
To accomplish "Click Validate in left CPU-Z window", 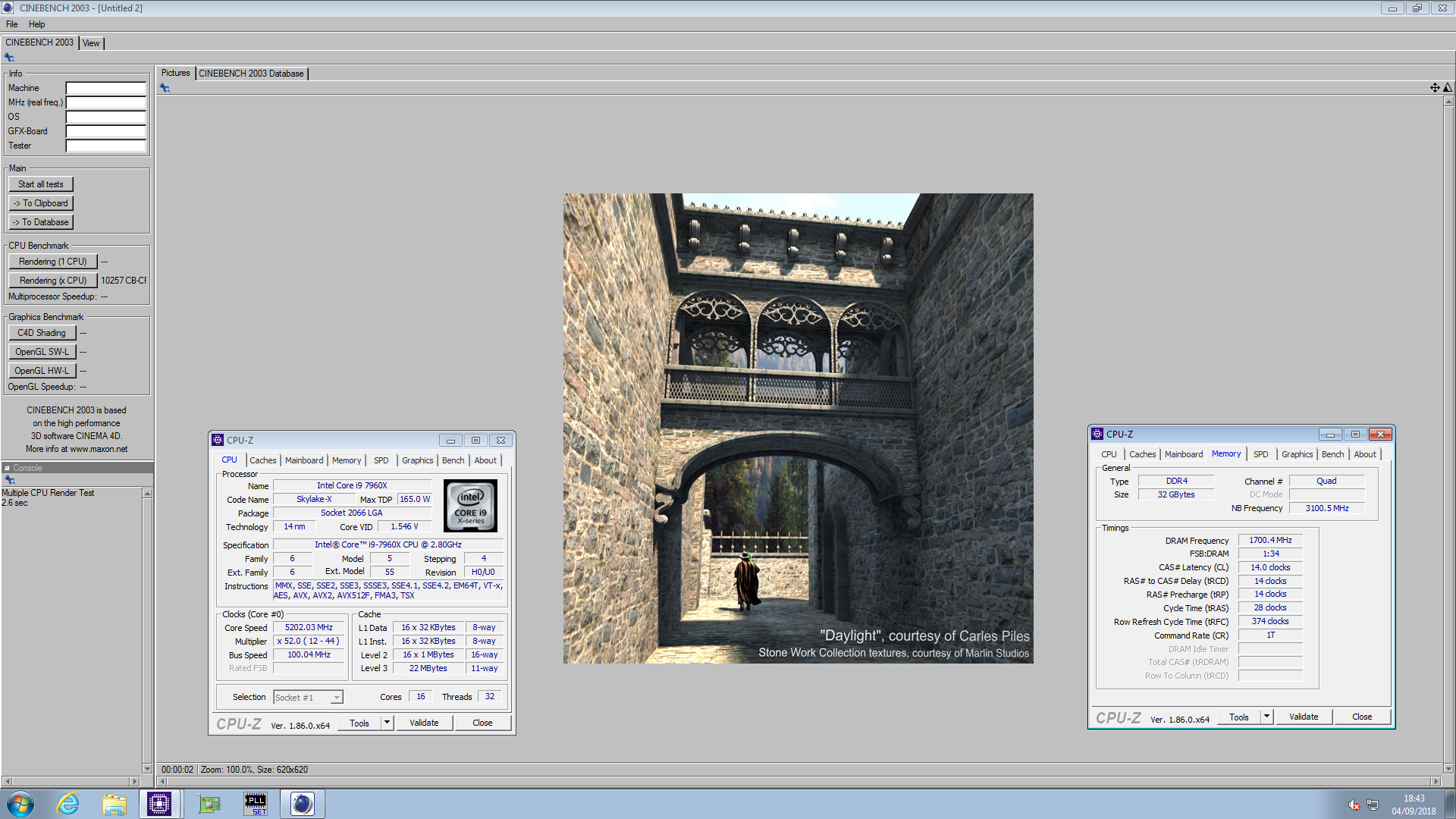I will click(424, 723).
